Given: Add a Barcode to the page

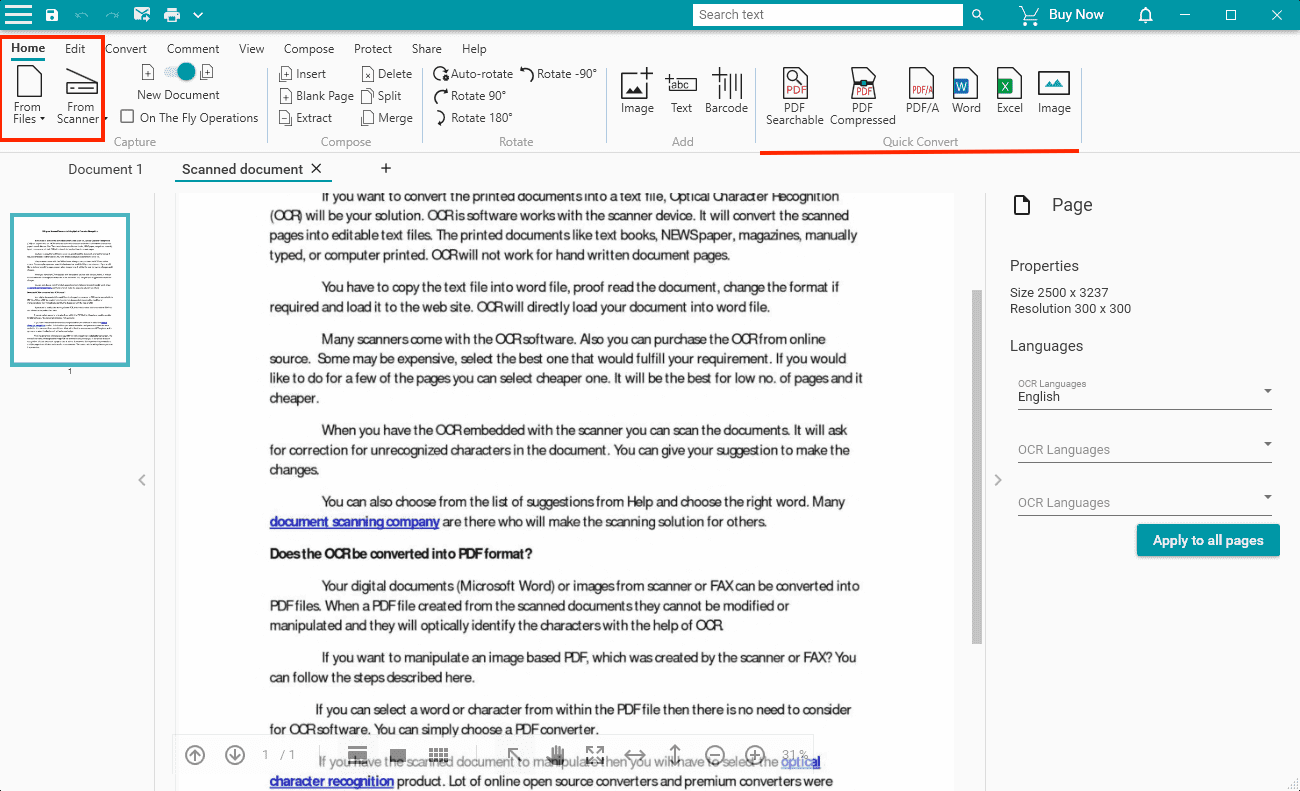Looking at the screenshot, I should click(726, 86).
